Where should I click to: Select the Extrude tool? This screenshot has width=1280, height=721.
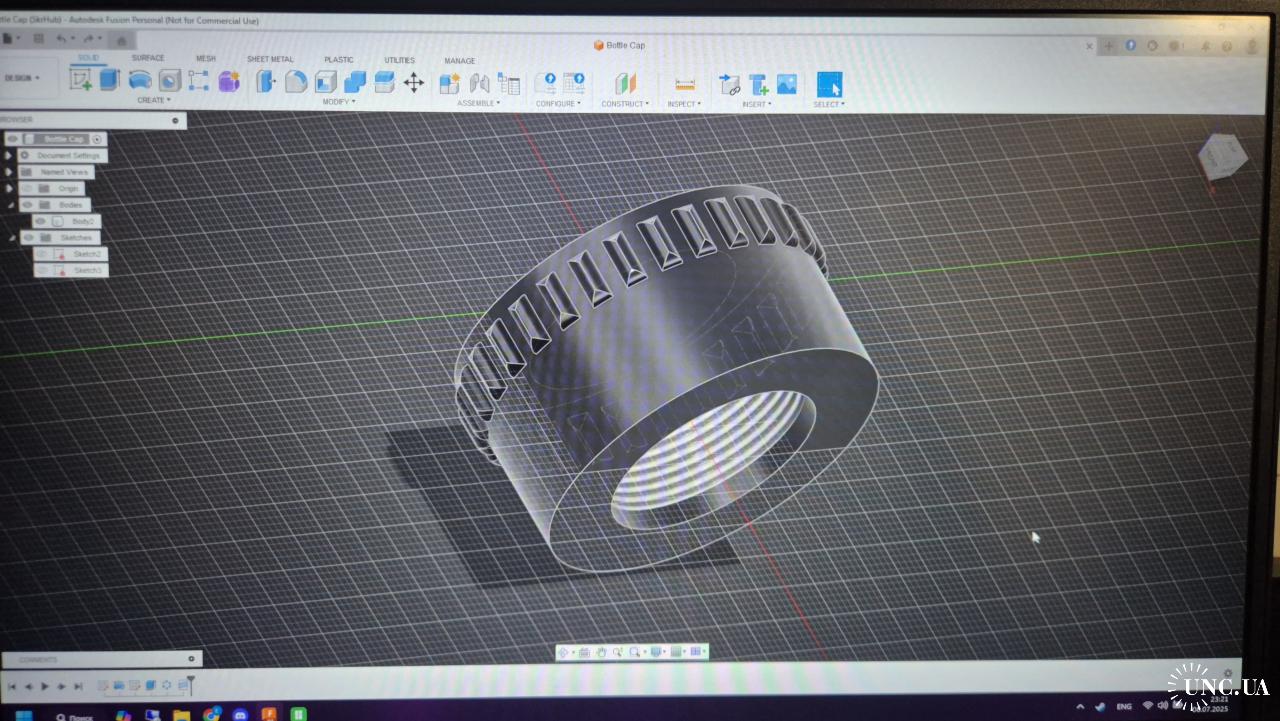point(110,80)
